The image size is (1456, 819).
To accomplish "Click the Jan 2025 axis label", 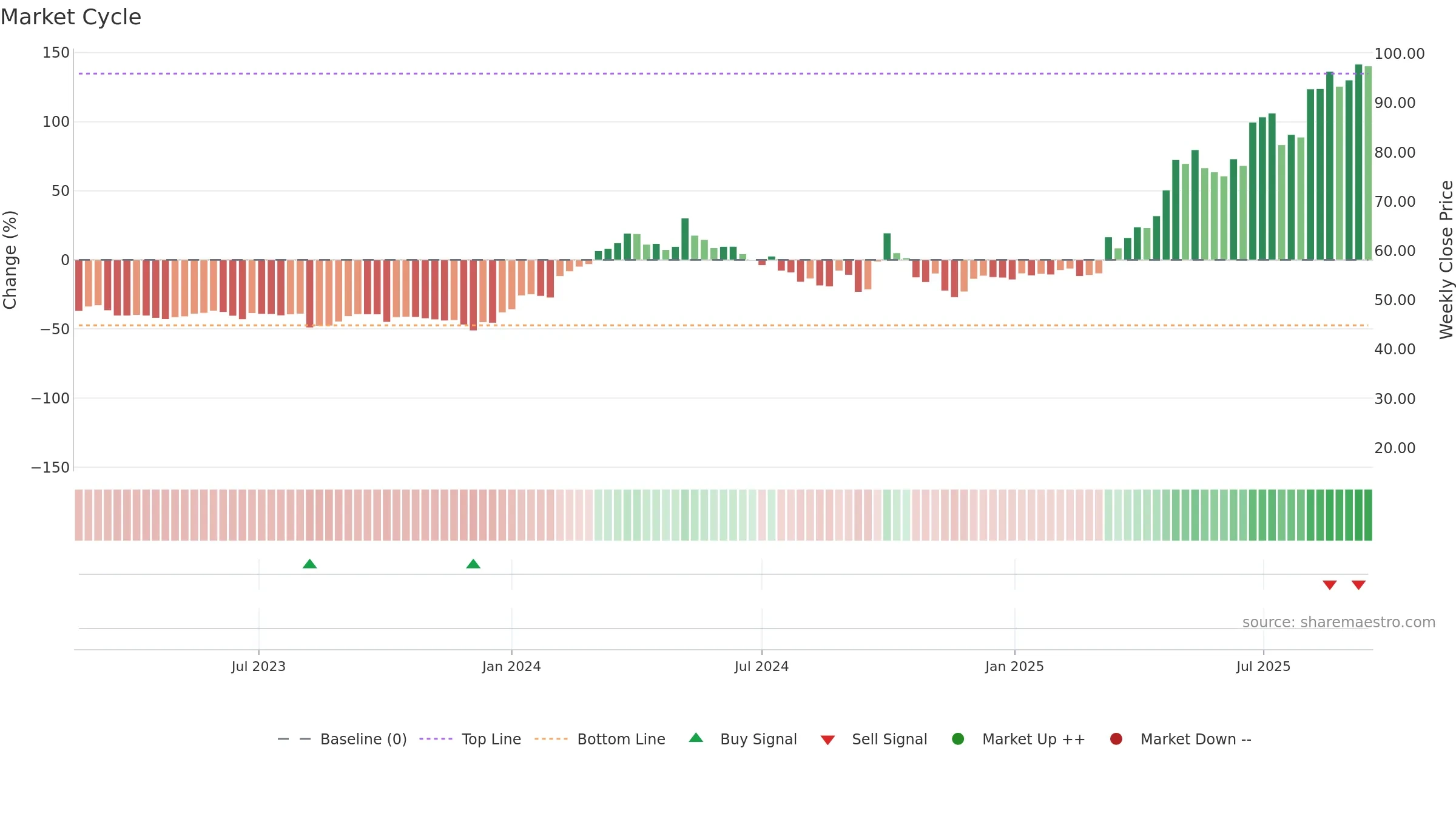I will point(1014,667).
